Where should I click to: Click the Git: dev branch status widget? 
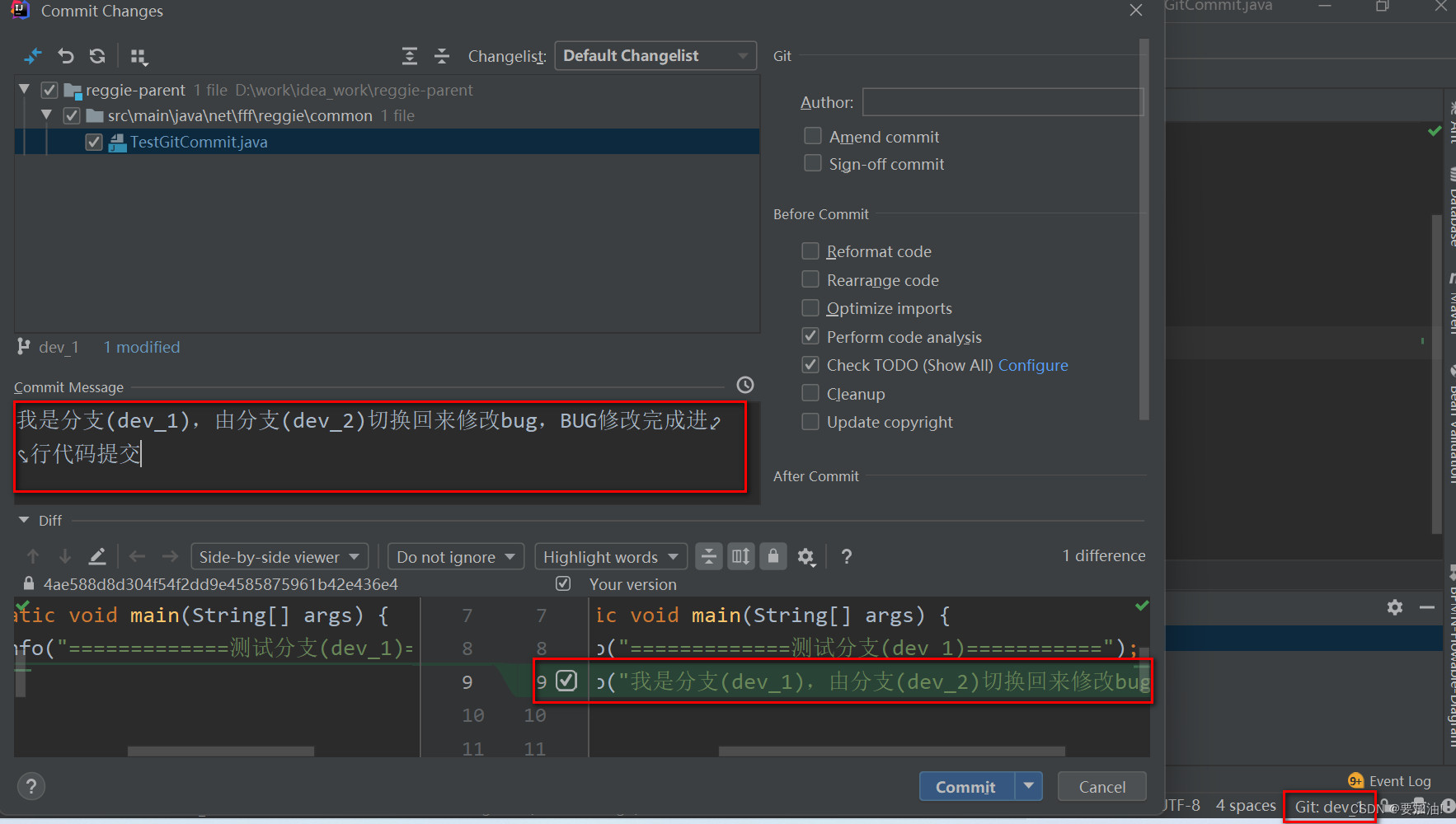(1330, 806)
